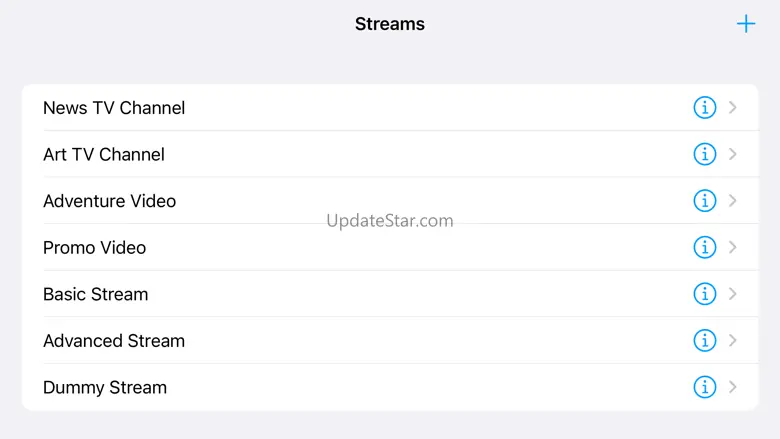Open info for Art TV Channel
The image size is (780, 439).
704,154
